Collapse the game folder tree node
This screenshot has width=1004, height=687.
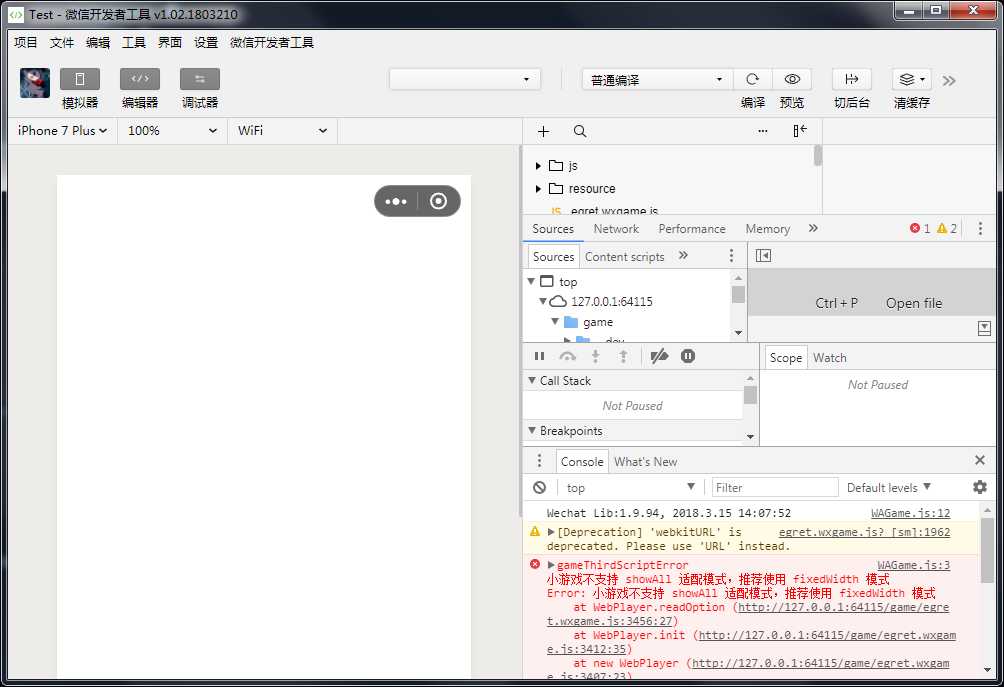click(555, 321)
